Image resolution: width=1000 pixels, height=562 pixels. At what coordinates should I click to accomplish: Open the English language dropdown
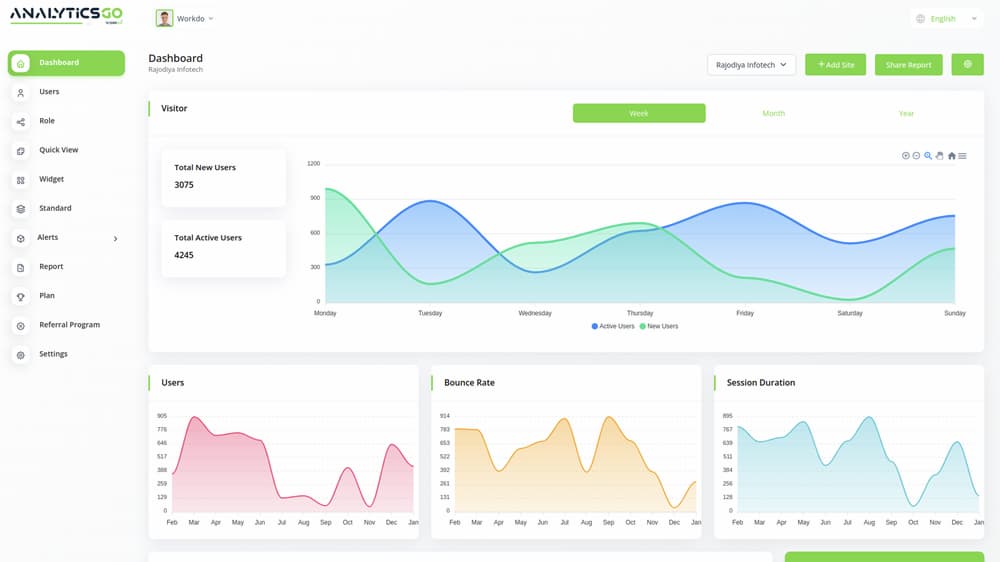point(946,18)
